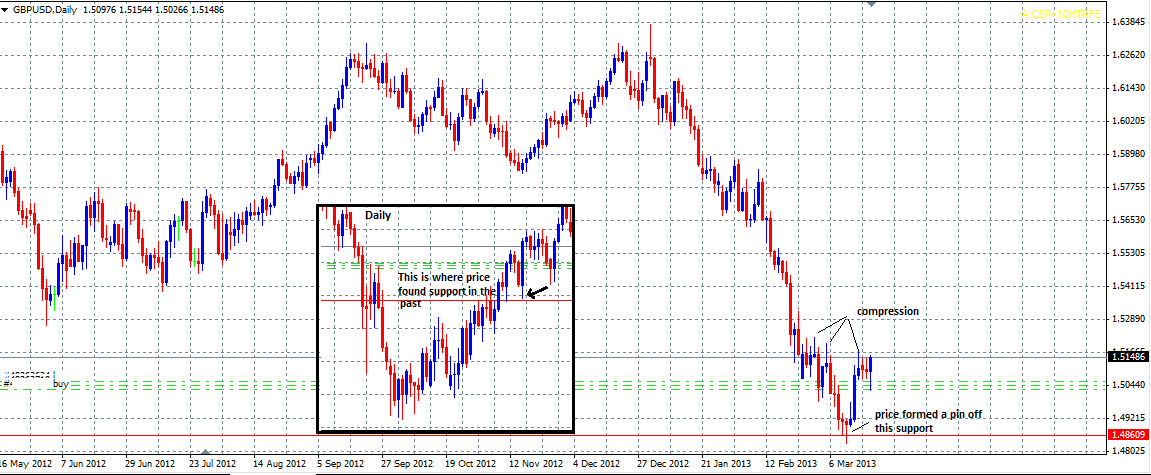Viewport: 1151px width, 475px height.
Task: Click the 16 May 2012 date label
Action: coord(26,465)
